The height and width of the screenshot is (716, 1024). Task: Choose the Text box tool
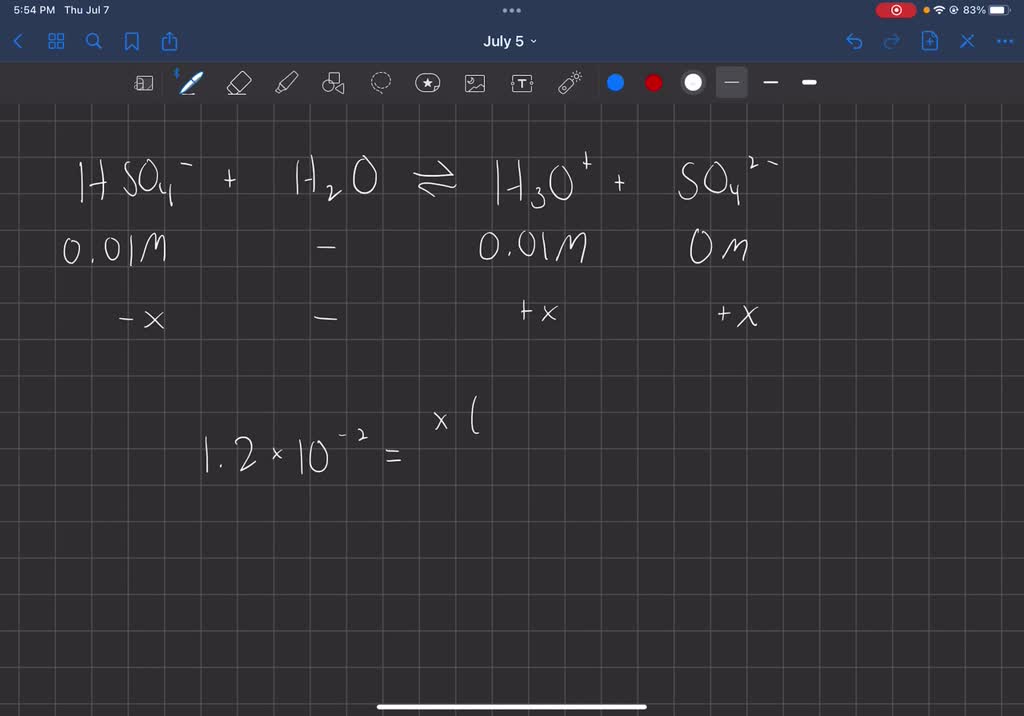coord(521,83)
